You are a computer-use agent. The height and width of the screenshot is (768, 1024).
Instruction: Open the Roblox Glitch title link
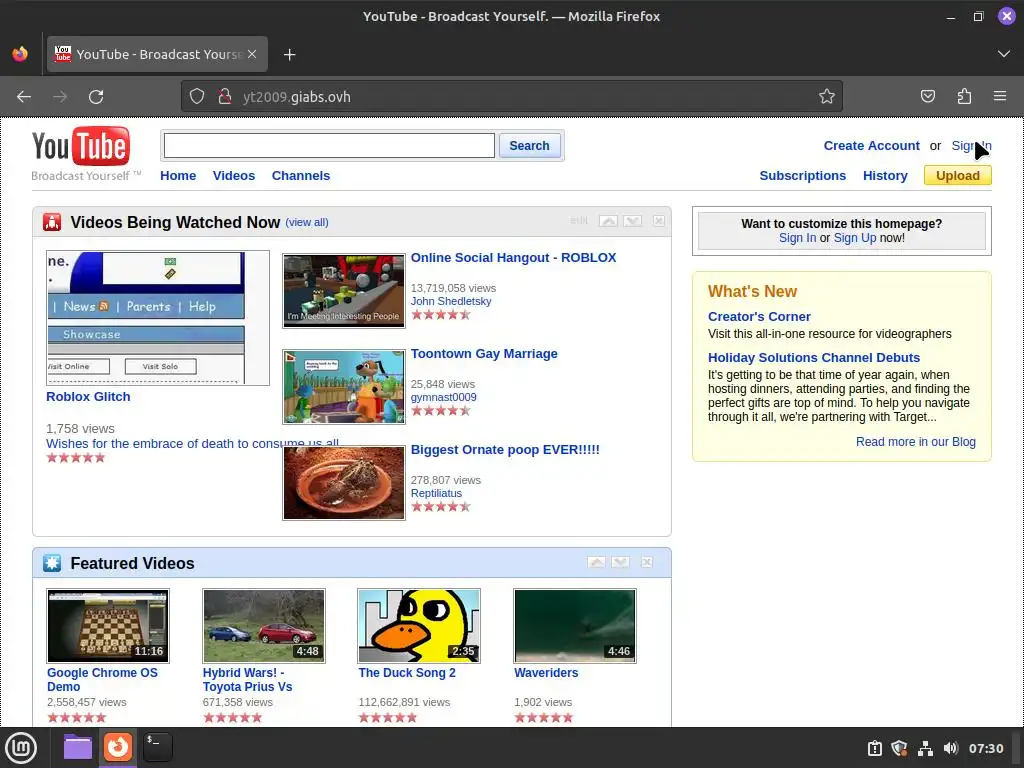[88, 397]
